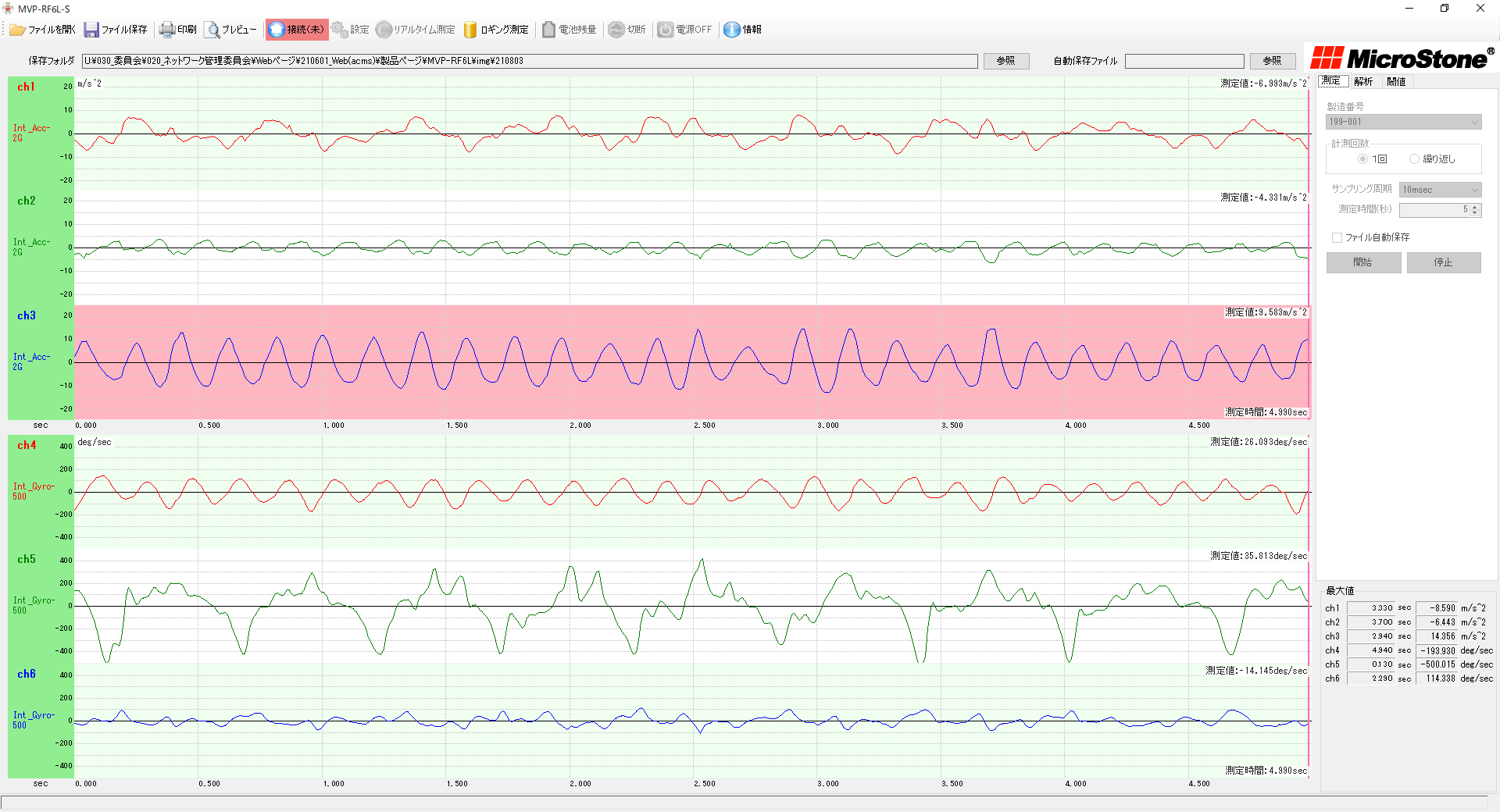Screen dimensions: 1500x812
Task: Click 参照 next to the save folder path
Action: coord(1006,61)
